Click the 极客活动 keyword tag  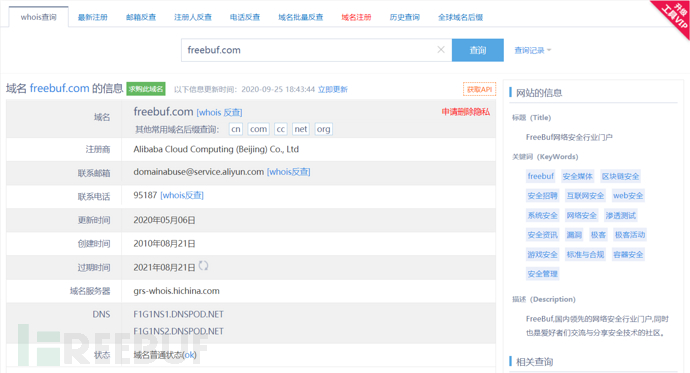tap(630, 235)
